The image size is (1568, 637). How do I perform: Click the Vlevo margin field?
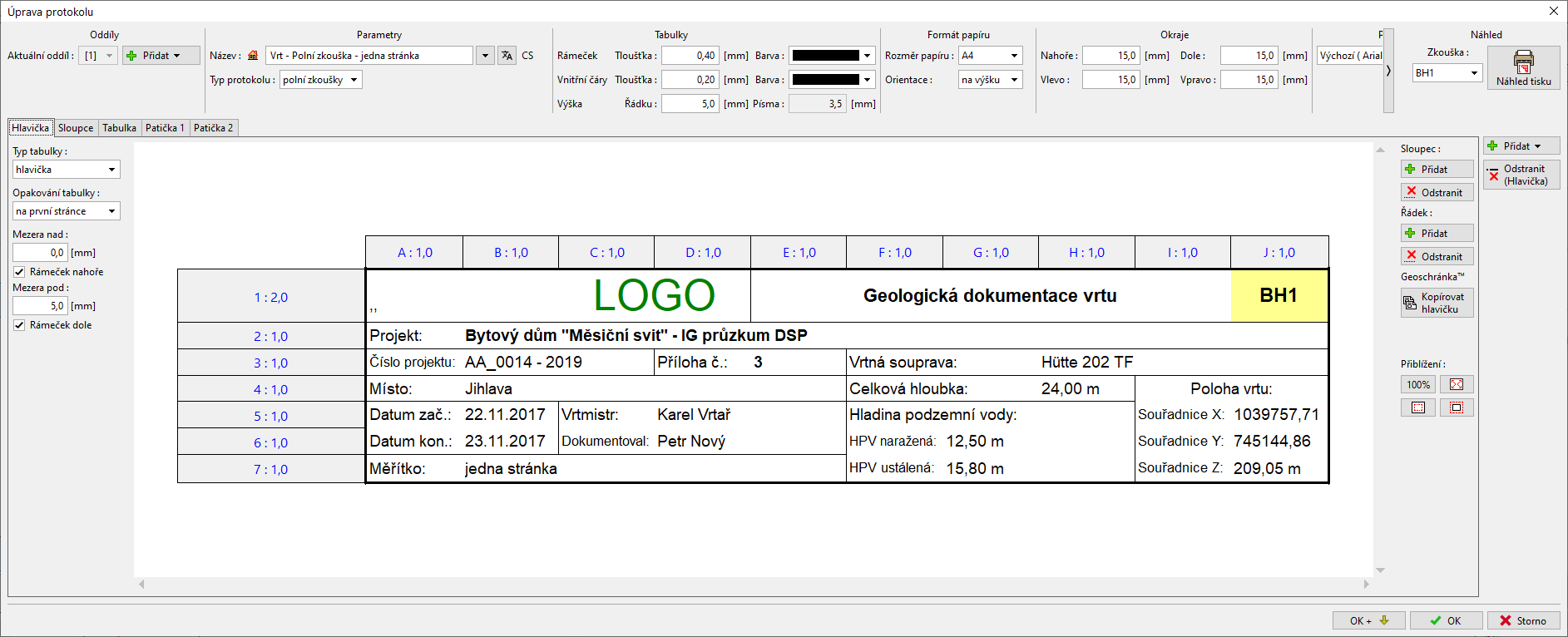[1110, 80]
